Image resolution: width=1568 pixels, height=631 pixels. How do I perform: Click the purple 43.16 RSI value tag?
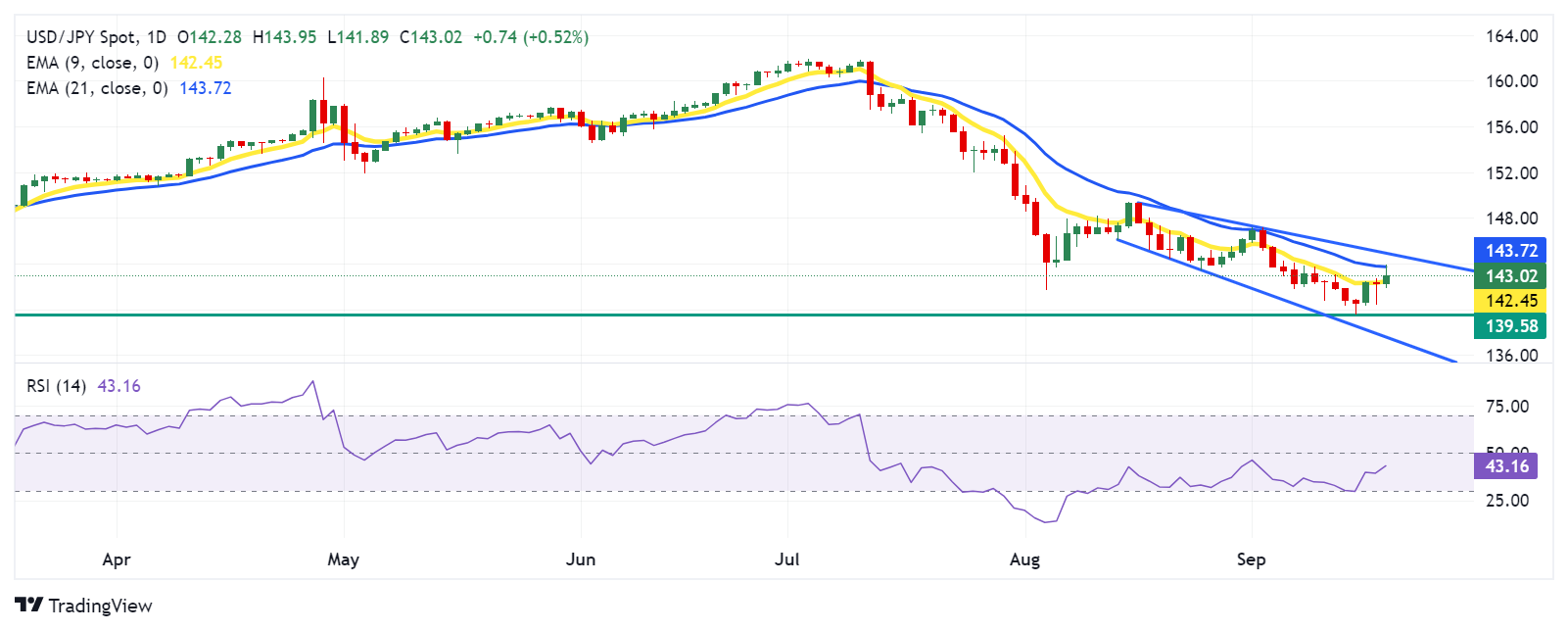click(1506, 466)
